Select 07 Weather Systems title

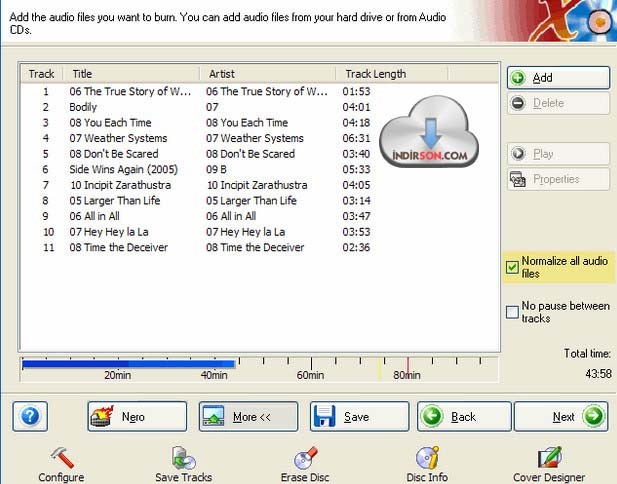click(x=118, y=139)
